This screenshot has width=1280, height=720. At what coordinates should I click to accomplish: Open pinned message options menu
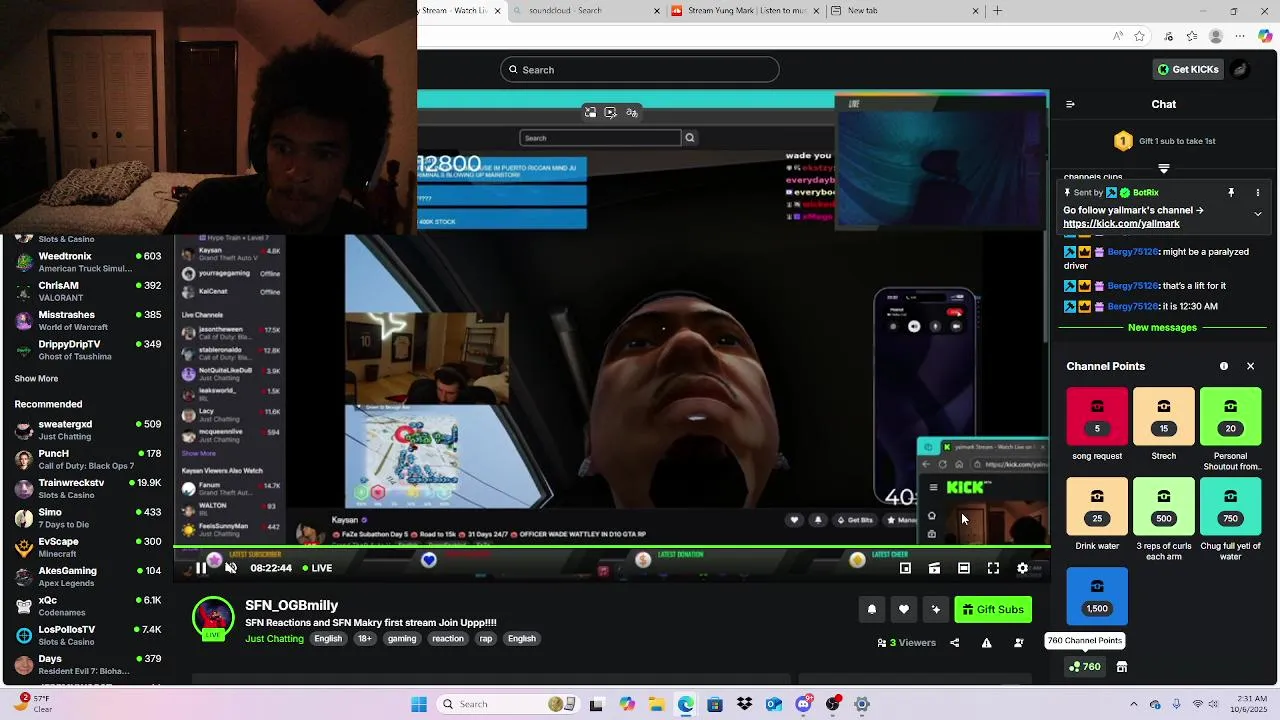1258,192
